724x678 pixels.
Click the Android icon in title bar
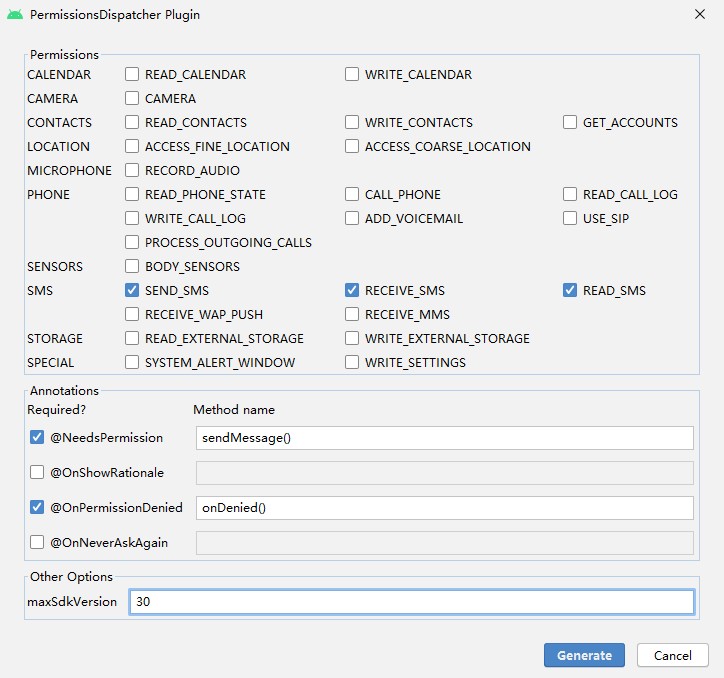15,14
